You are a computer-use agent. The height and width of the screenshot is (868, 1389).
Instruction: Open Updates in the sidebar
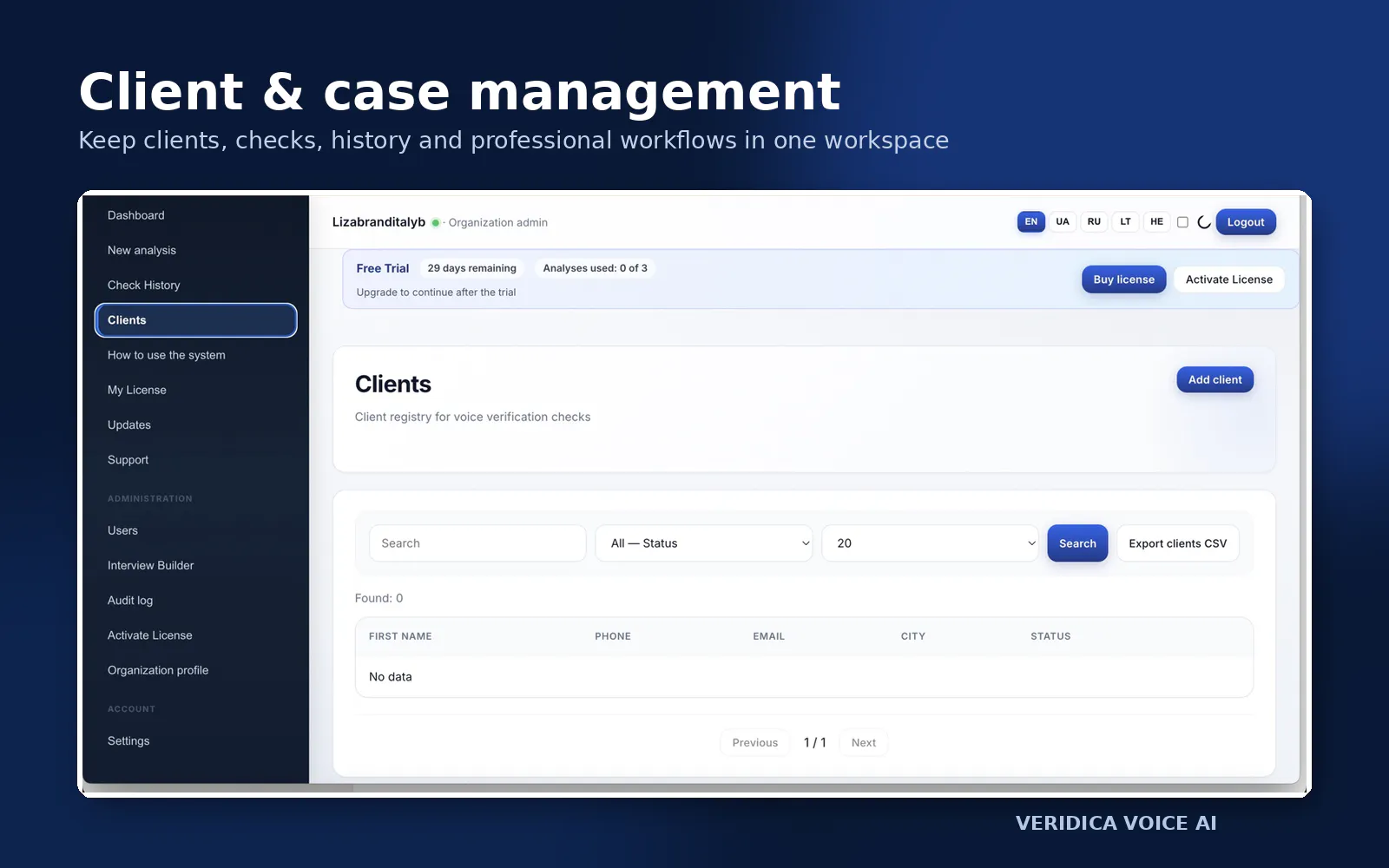tap(195, 424)
